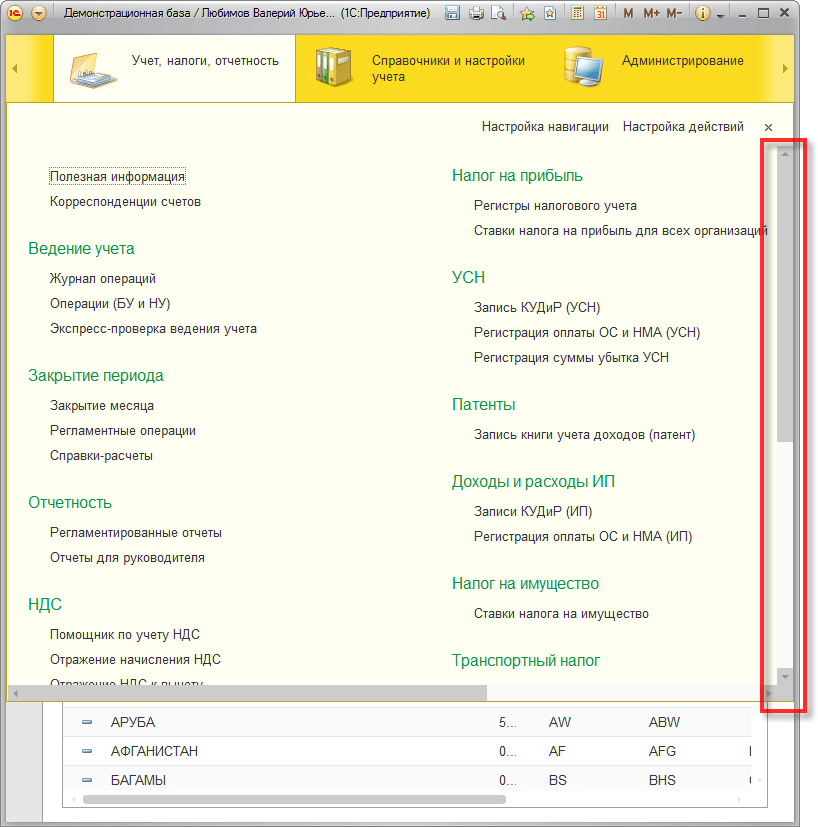Click the M memory button
The width and height of the screenshot is (818, 827).
point(628,13)
